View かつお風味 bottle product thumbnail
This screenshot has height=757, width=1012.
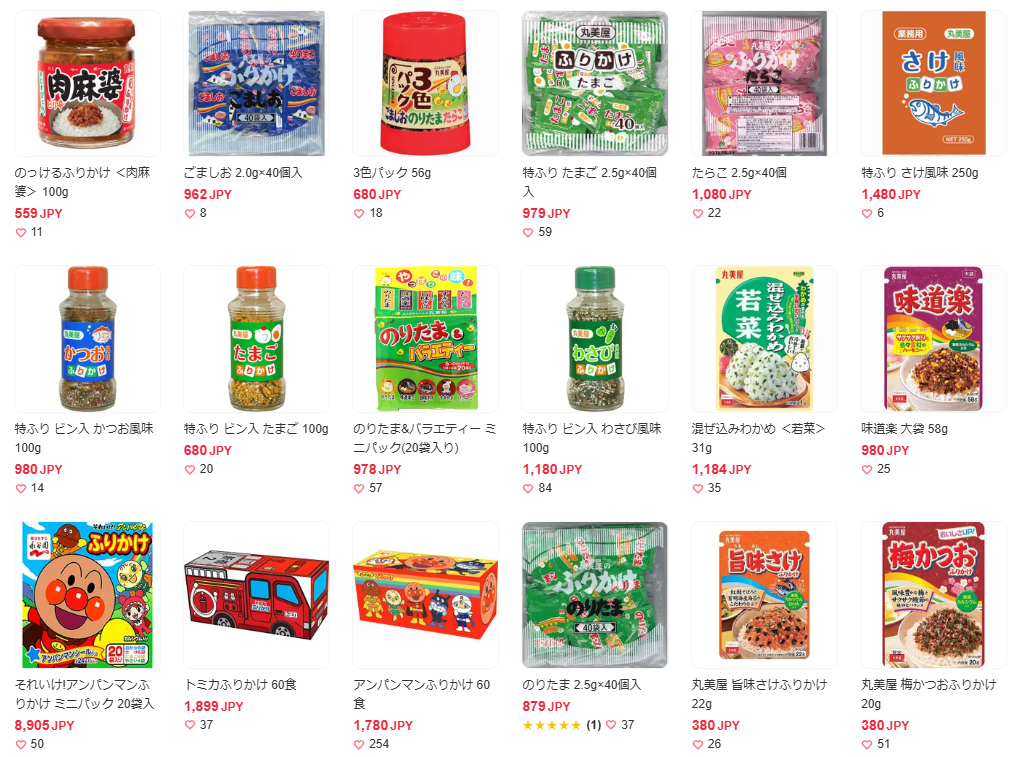click(x=87, y=339)
